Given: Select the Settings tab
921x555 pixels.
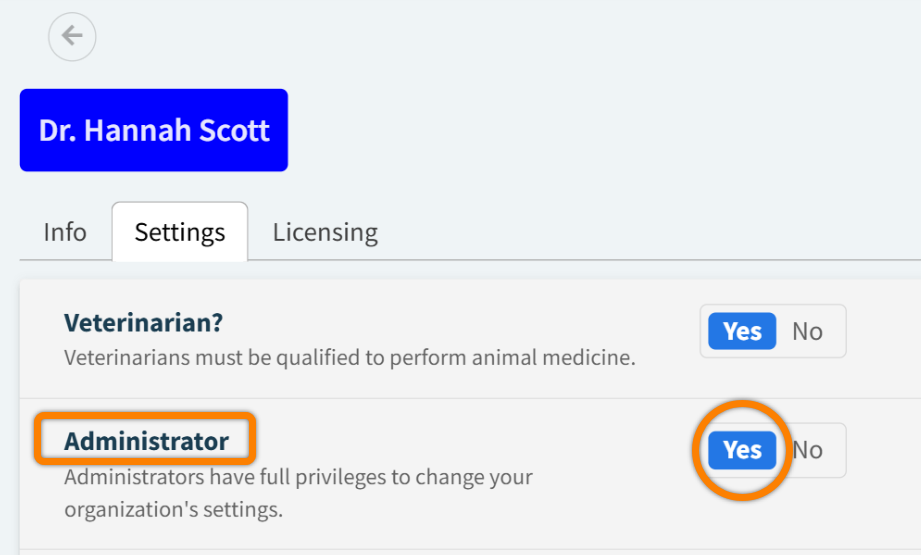Looking at the screenshot, I should (x=180, y=232).
